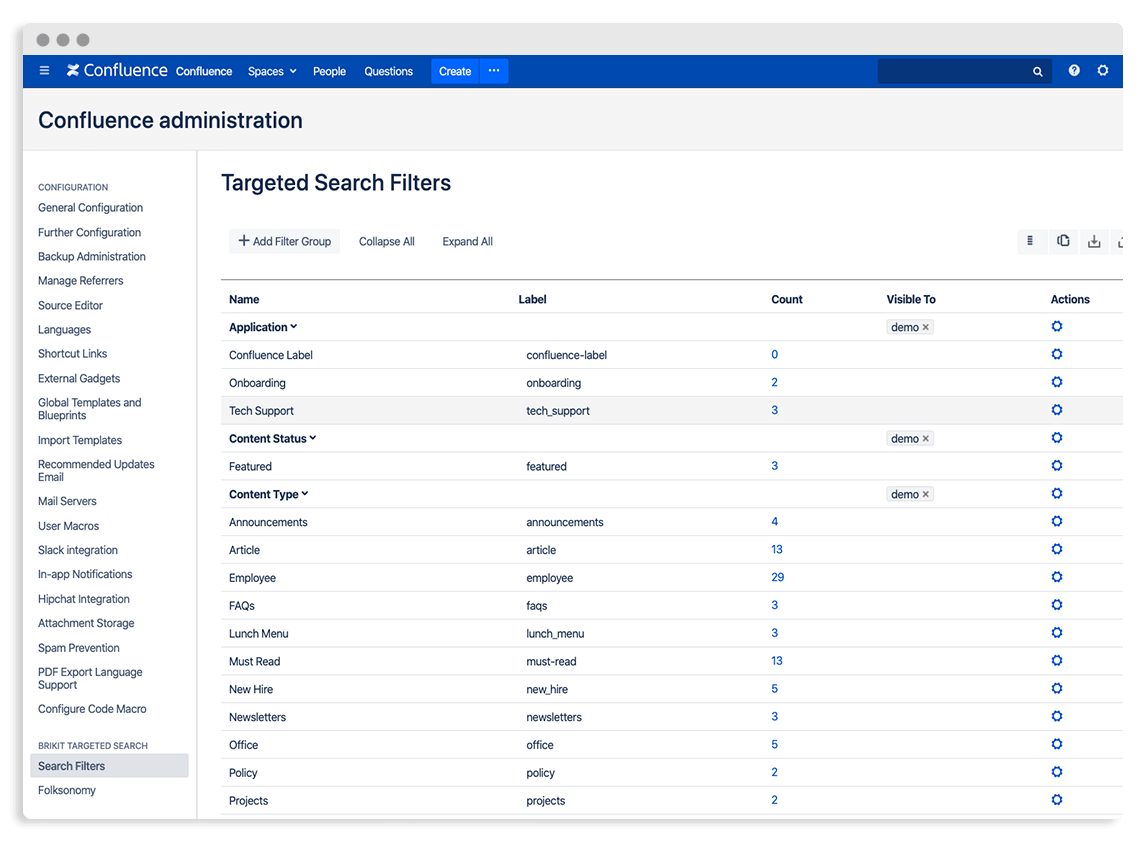
Task: Open actions gear for Employee row
Action: point(1057,577)
